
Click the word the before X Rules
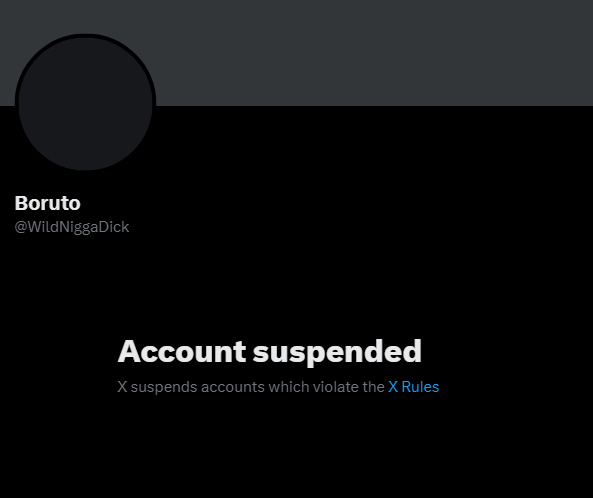click(373, 387)
